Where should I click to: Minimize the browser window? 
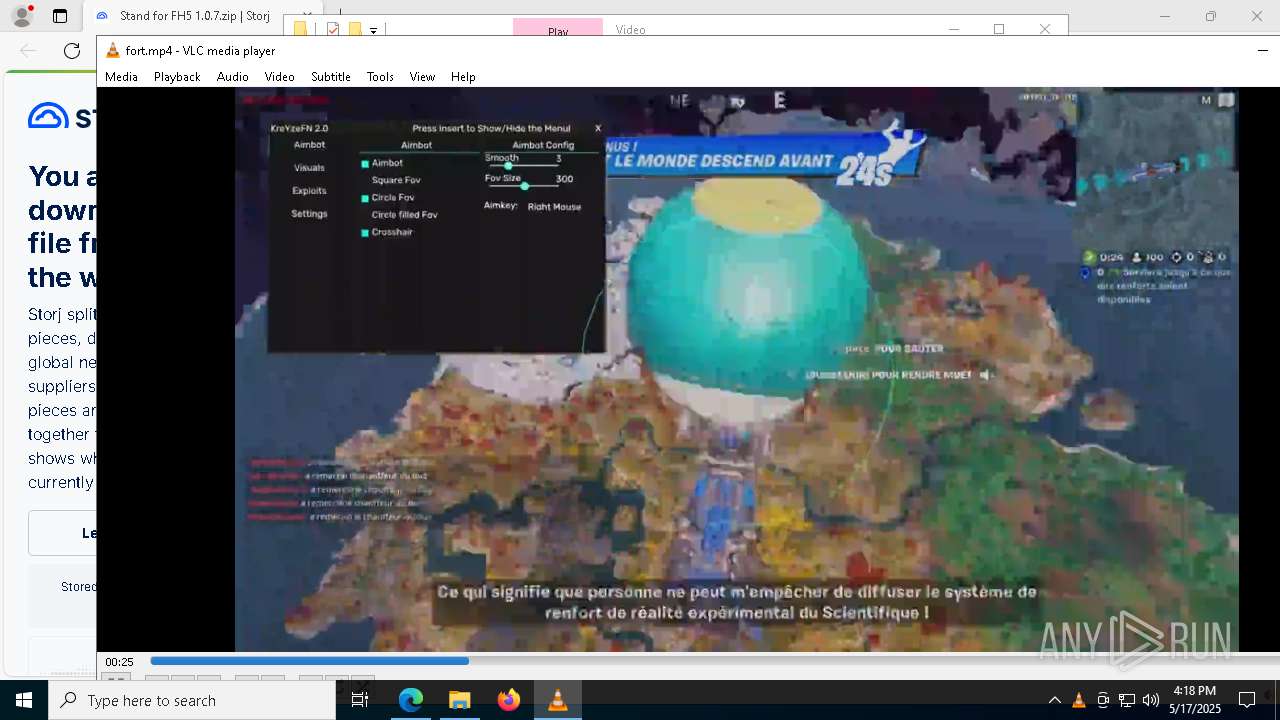(x=1165, y=16)
